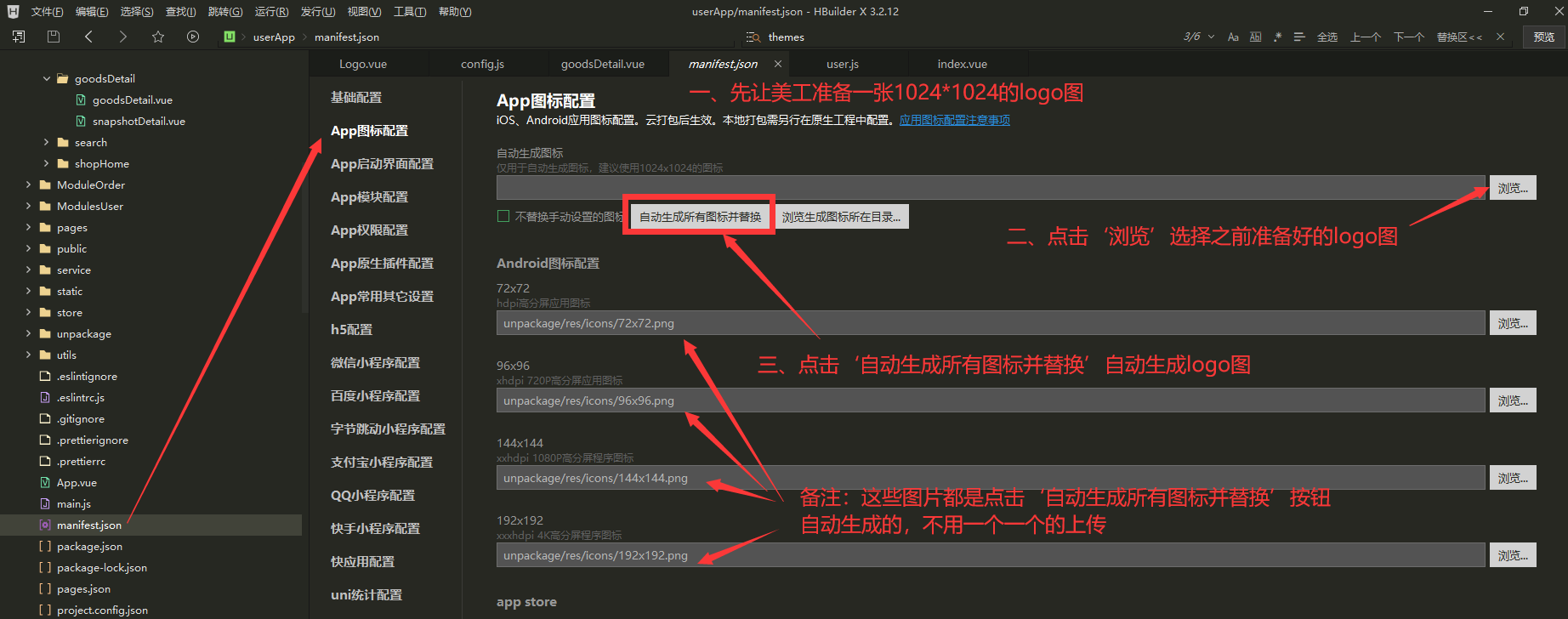This screenshot has height=619, width=1568.
Task: Click the new file icon in toolbar
Action: (19, 37)
